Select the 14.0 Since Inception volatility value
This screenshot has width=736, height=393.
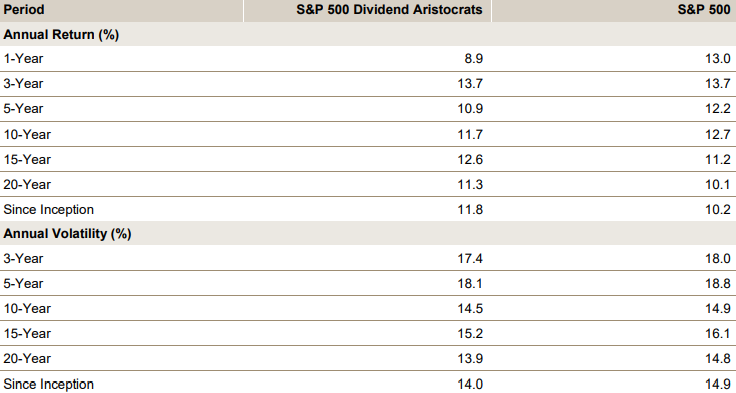[470, 384]
